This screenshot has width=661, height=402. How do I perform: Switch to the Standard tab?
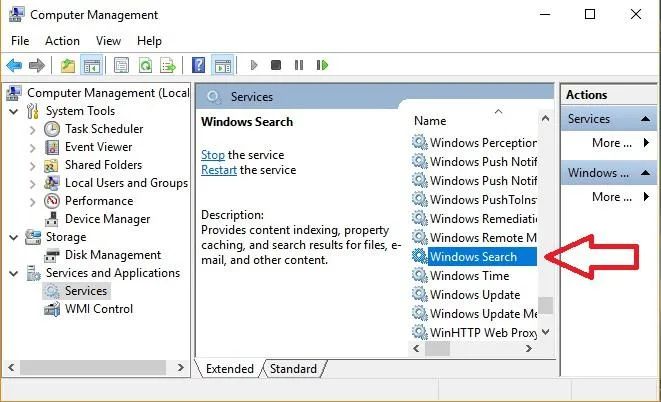[x=293, y=369]
